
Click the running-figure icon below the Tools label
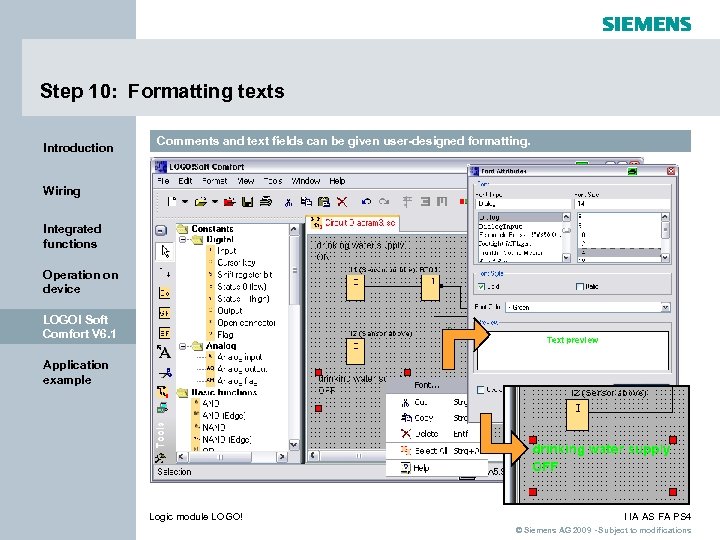[x=161, y=457]
